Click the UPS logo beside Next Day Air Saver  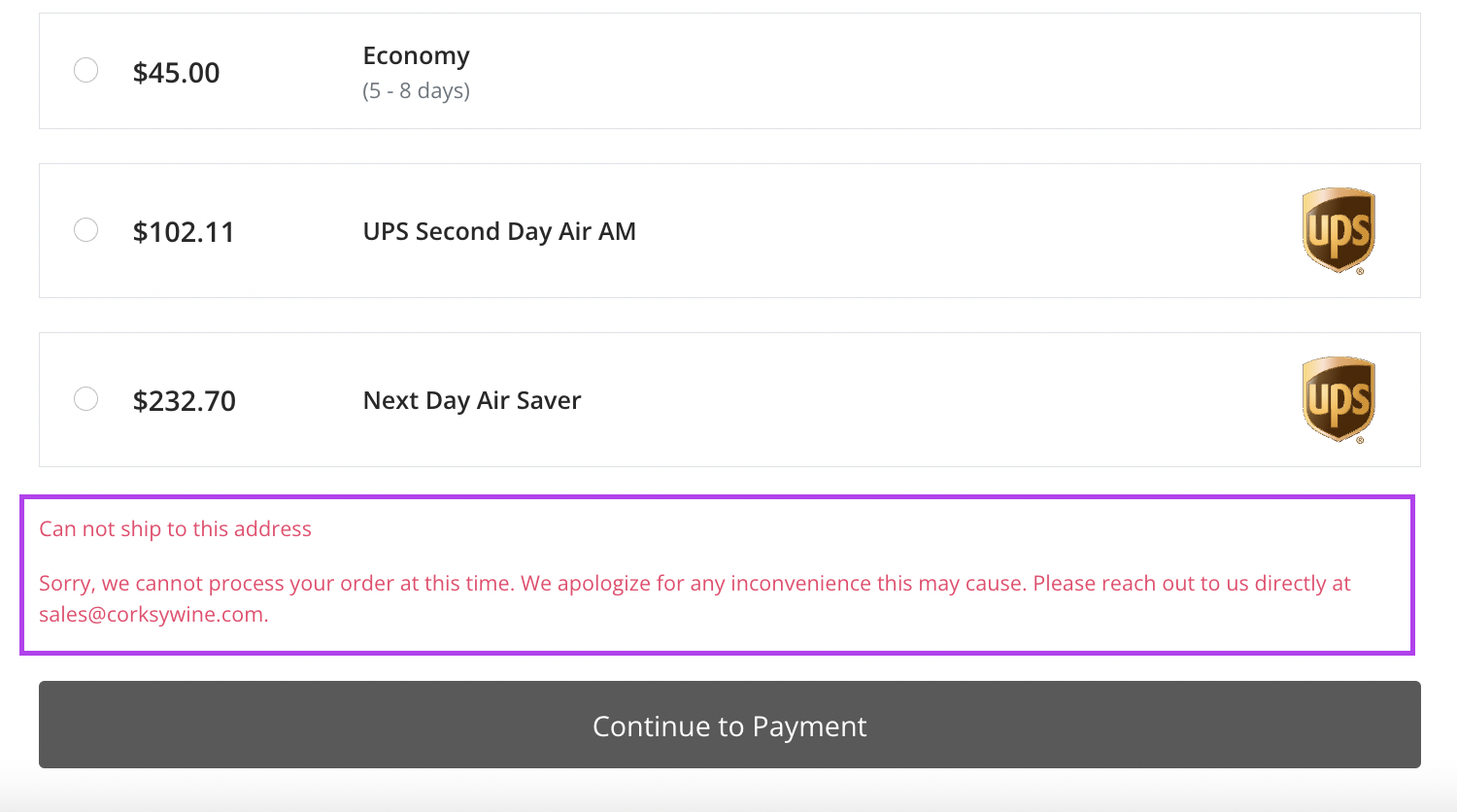click(x=1338, y=399)
